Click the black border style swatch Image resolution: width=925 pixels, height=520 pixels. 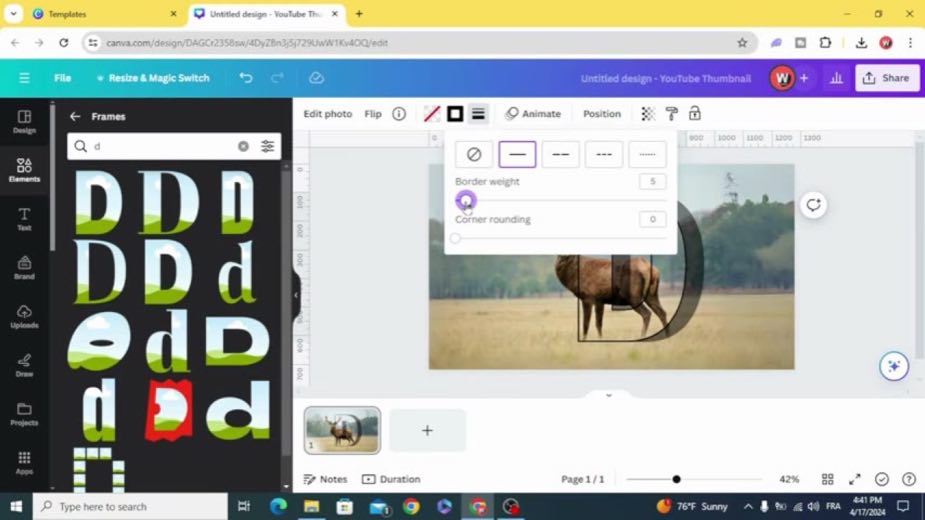(x=455, y=113)
